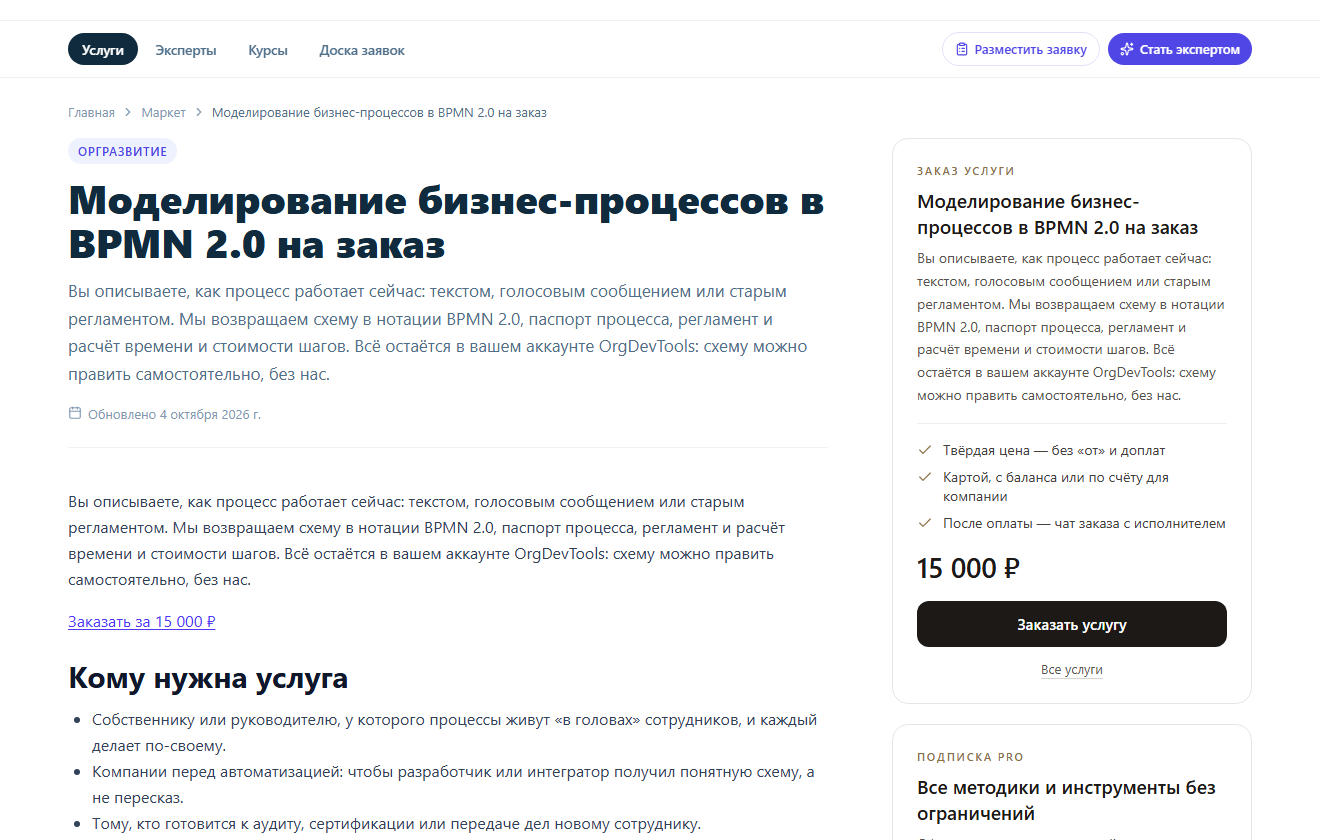Click the checkmark next to После оплаты
This screenshot has width=1320, height=840.
(924, 523)
